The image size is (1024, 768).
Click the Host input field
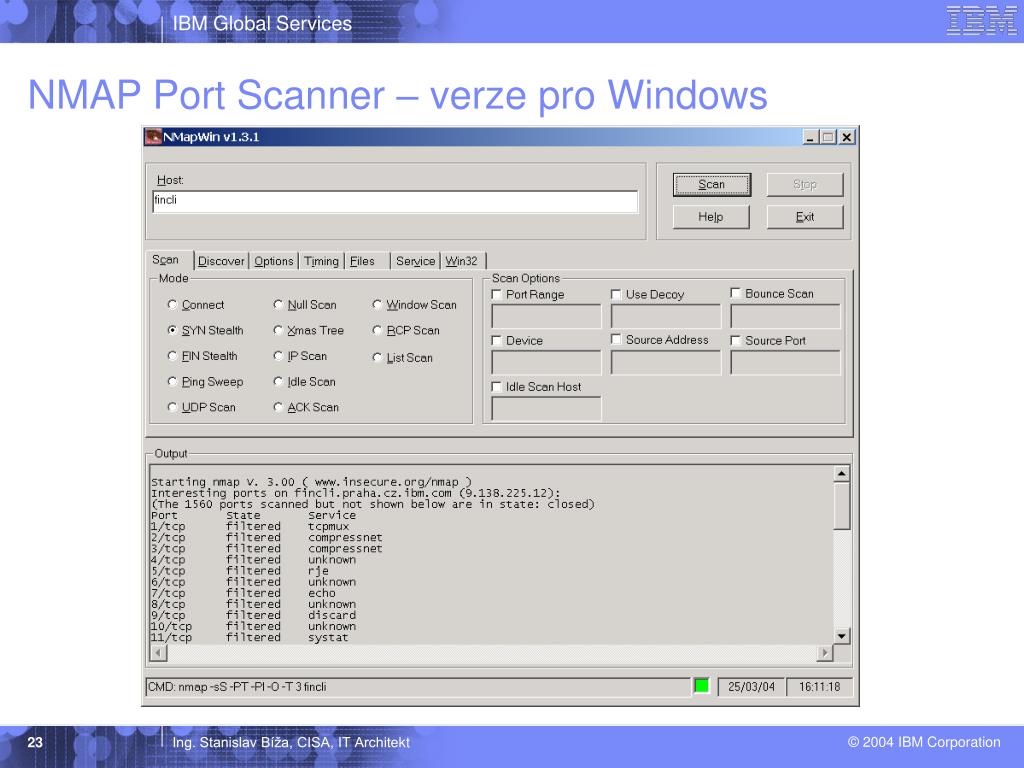click(x=395, y=201)
